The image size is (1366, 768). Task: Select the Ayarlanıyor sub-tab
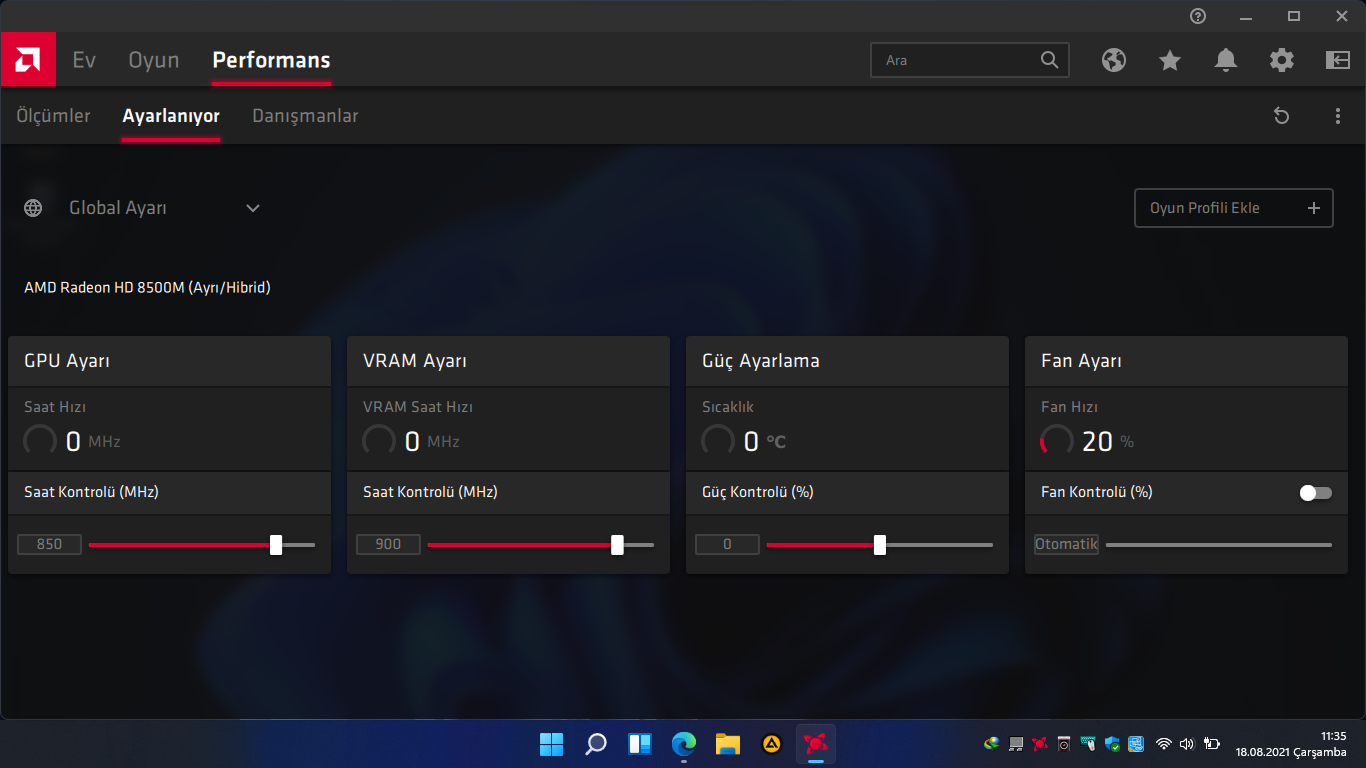click(171, 116)
